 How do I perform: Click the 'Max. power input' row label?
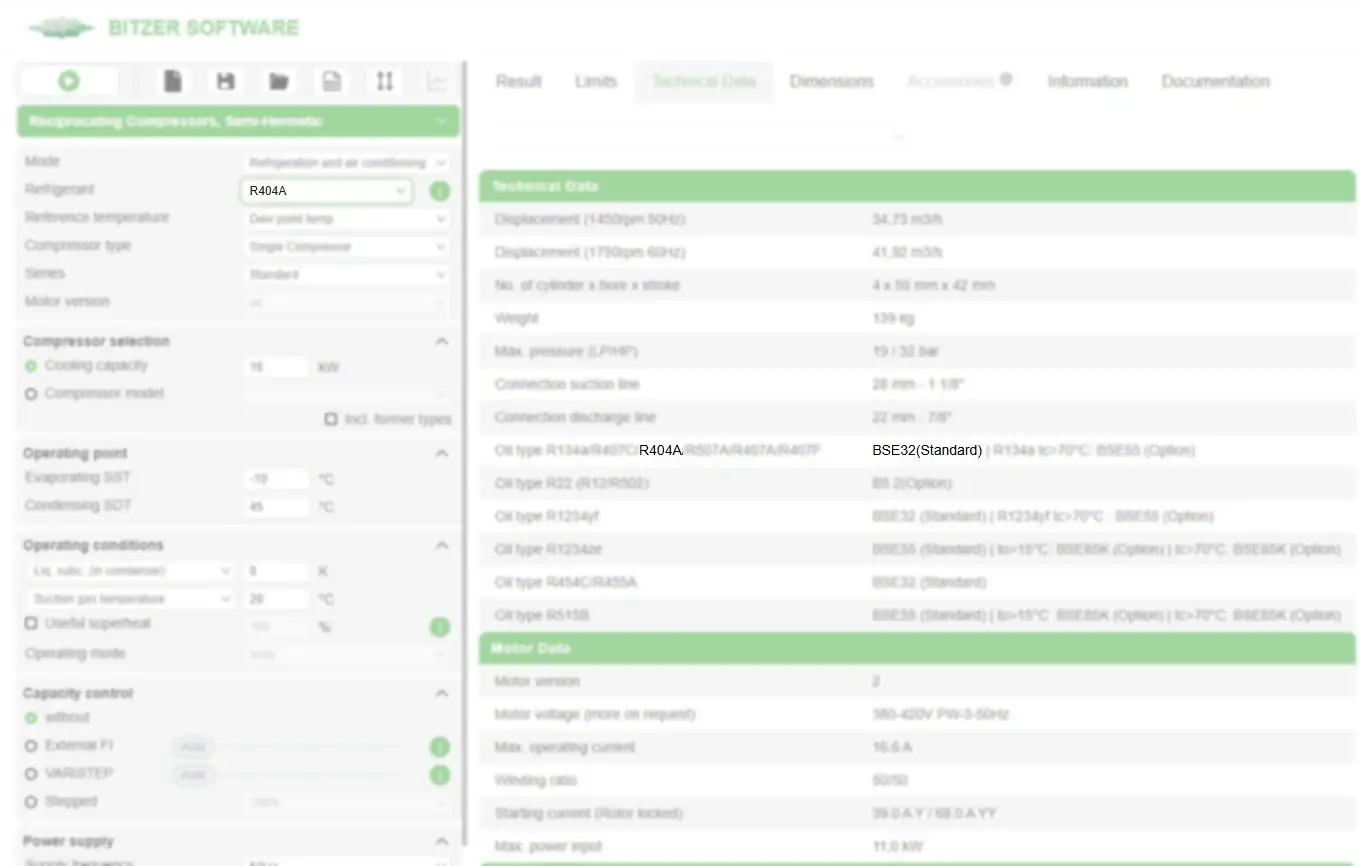[x=548, y=847]
